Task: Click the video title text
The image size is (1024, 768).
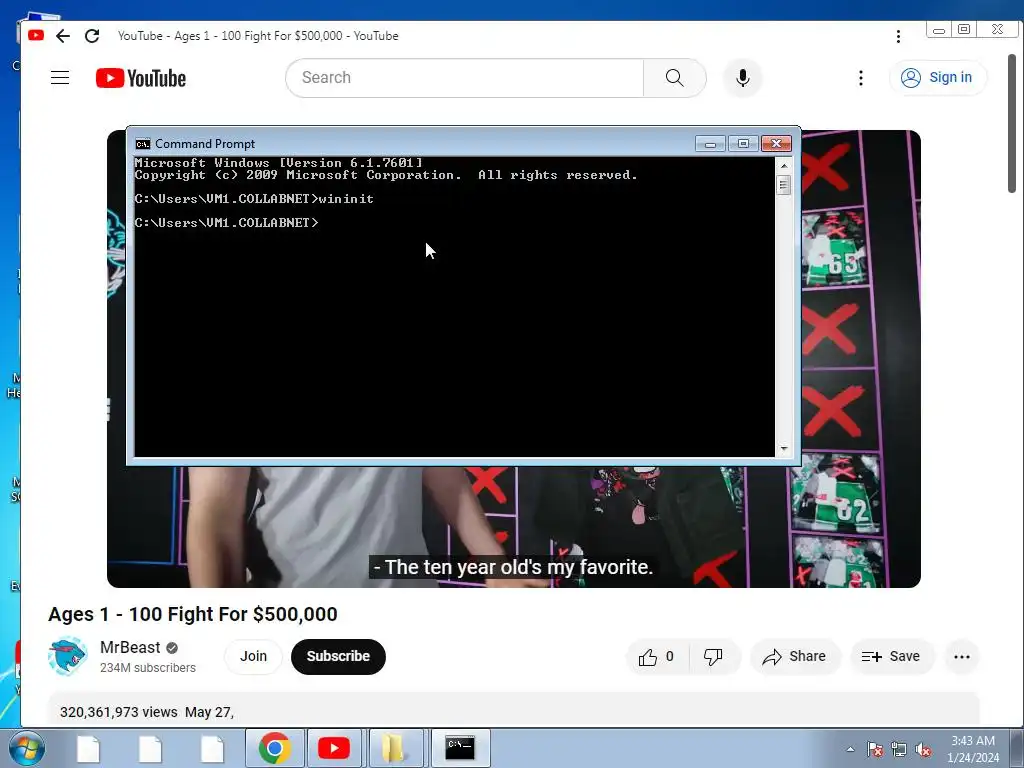Action: click(193, 615)
